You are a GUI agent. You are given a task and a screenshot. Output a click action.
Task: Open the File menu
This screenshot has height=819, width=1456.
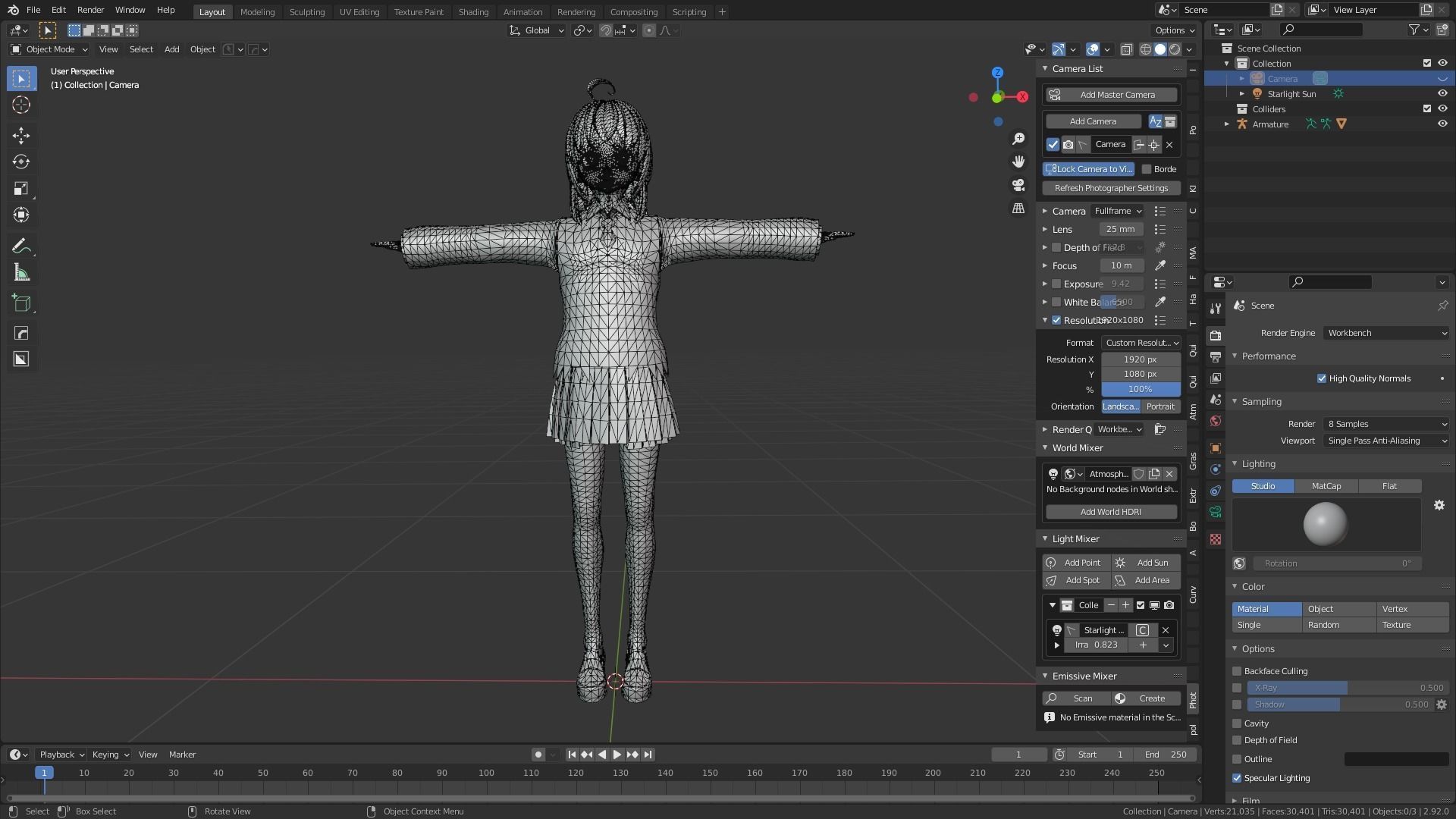pyautogui.click(x=33, y=10)
